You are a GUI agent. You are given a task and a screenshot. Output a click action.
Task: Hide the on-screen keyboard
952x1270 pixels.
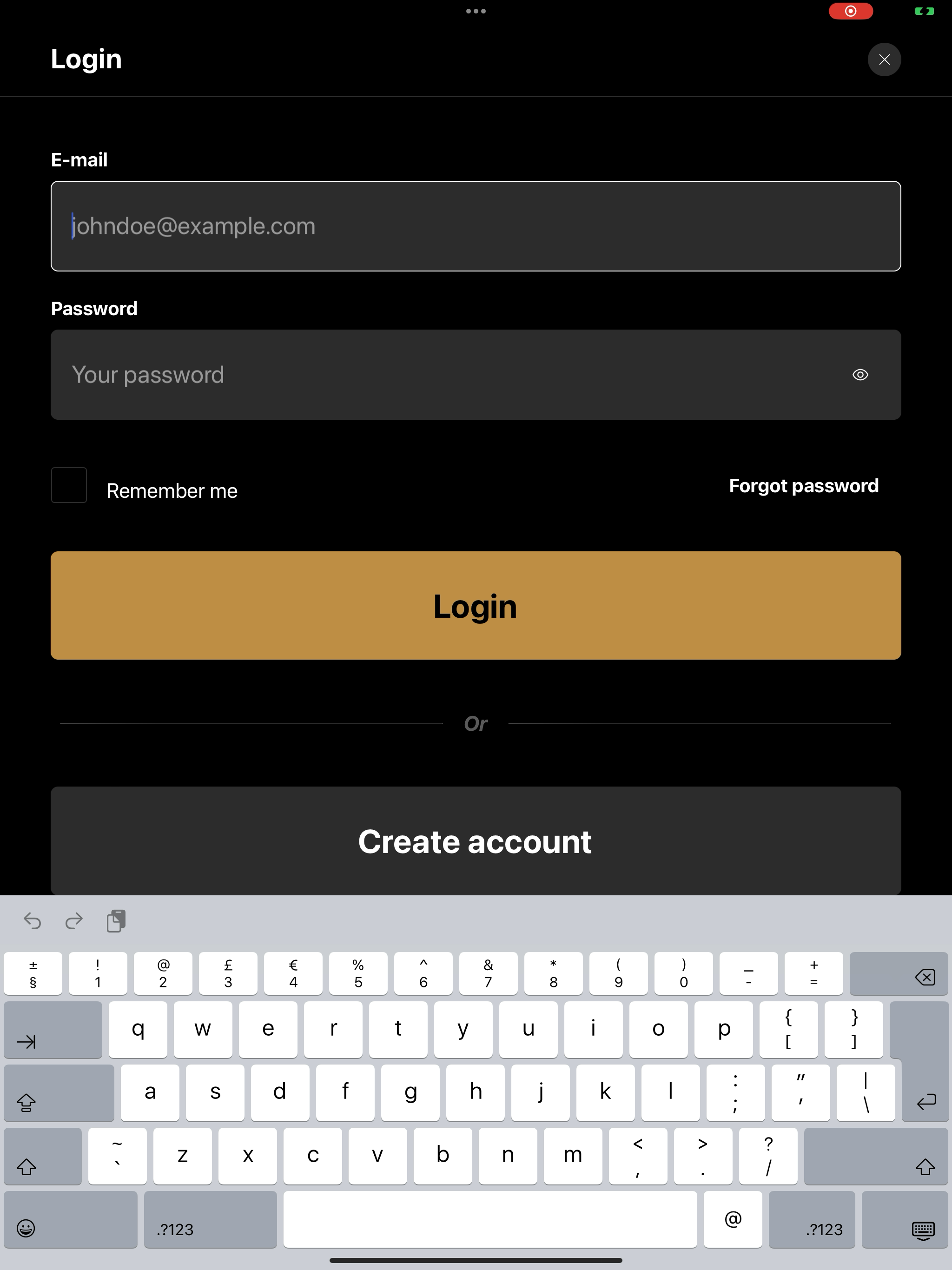coord(905,1219)
